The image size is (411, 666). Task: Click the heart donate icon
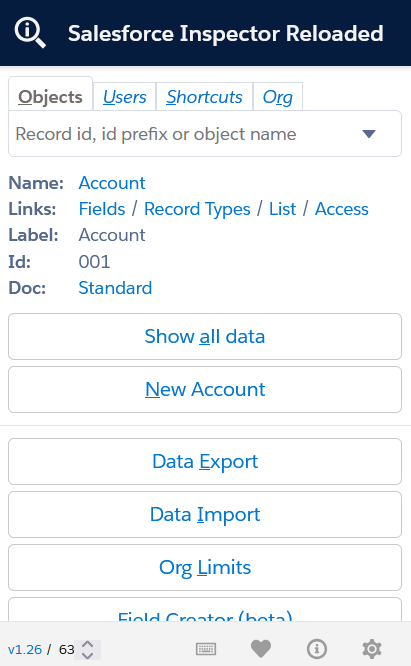pos(261,649)
